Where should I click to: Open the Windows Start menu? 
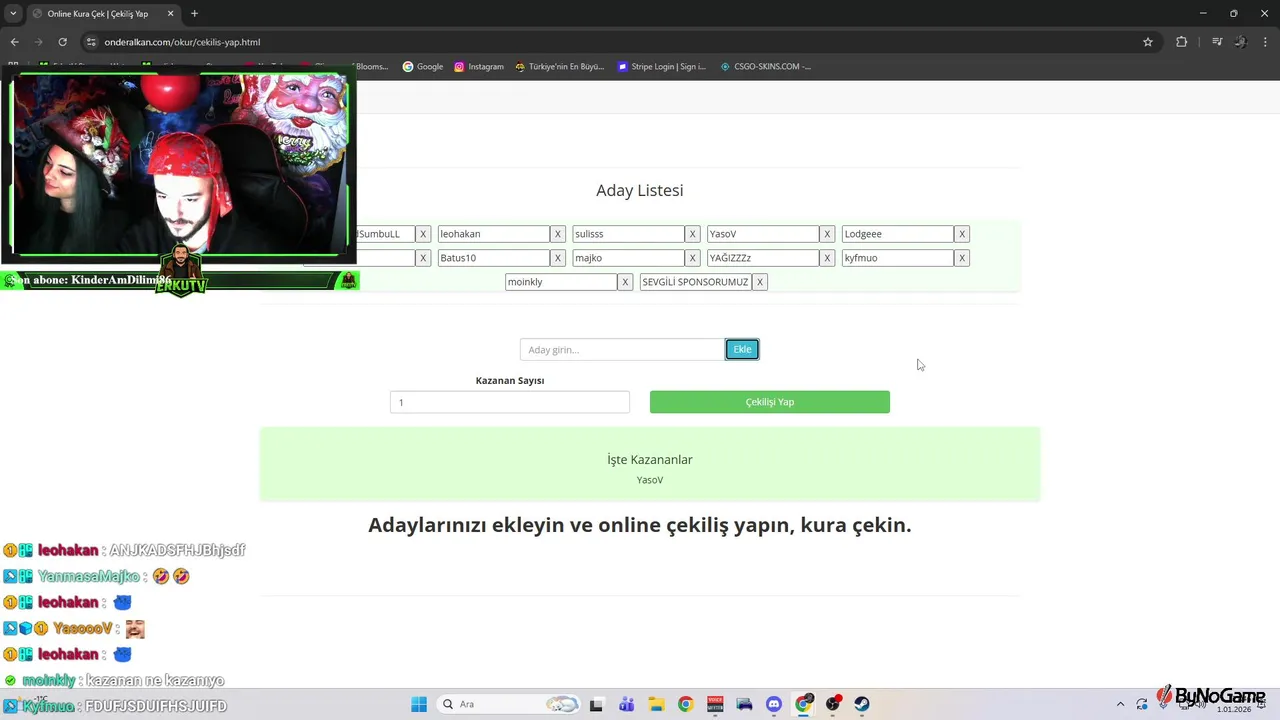[419, 704]
